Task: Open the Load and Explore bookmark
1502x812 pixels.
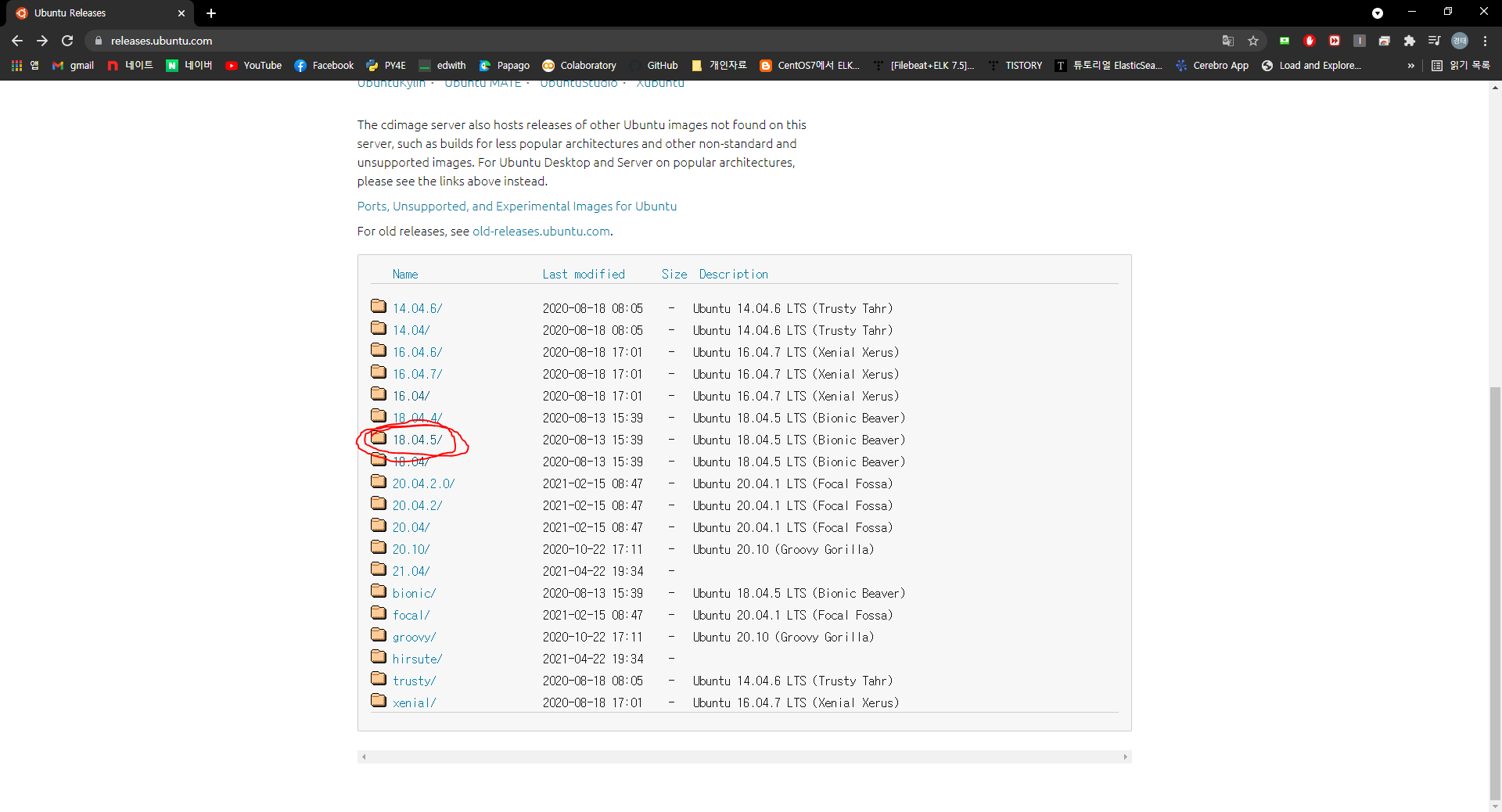Action: point(1312,66)
